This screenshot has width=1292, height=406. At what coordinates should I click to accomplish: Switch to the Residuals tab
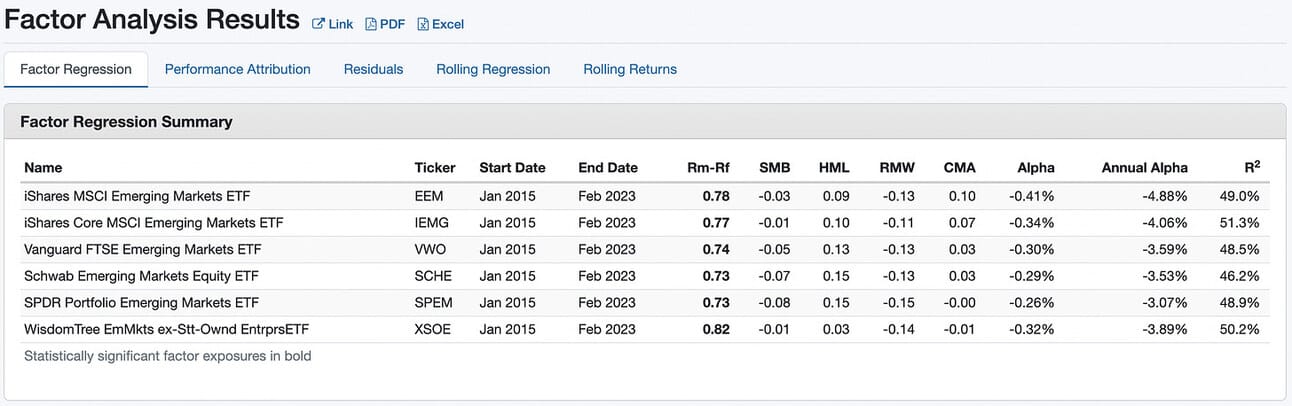[373, 69]
